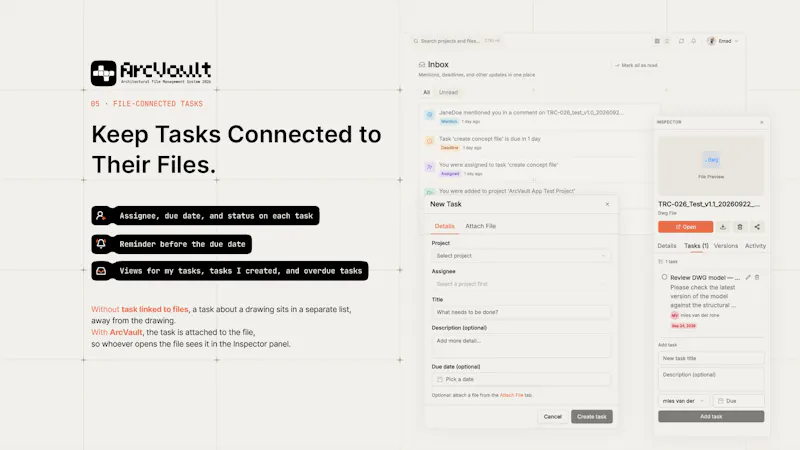Click Inspector Description (optional) field
This screenshot has height=450, width=800.
711,380
